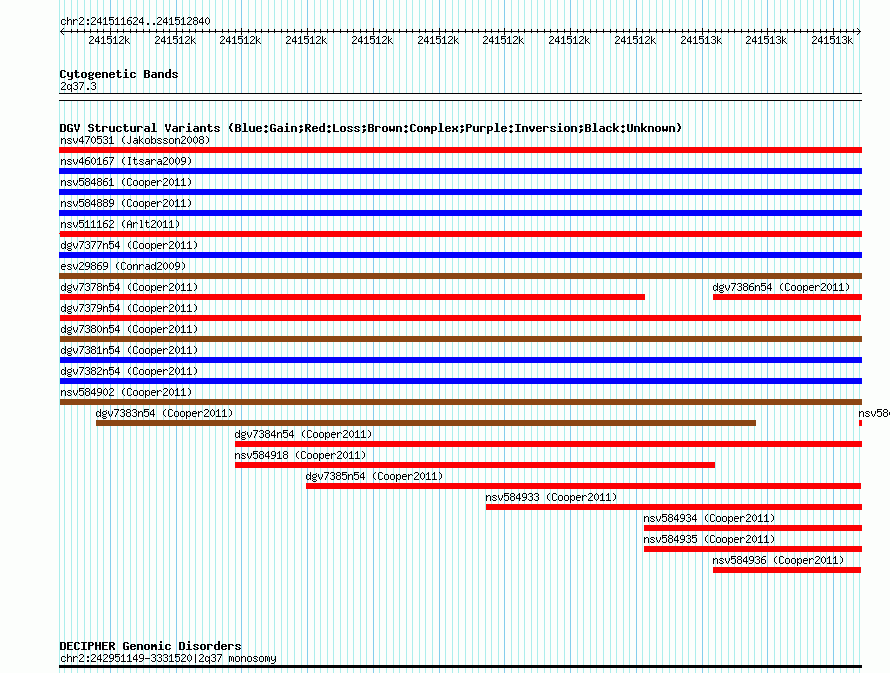This screenshot has height=673, width=890.
Task: Click the dgv7381n54 (Cooper2011) label
Action: [x=129, y=350]
